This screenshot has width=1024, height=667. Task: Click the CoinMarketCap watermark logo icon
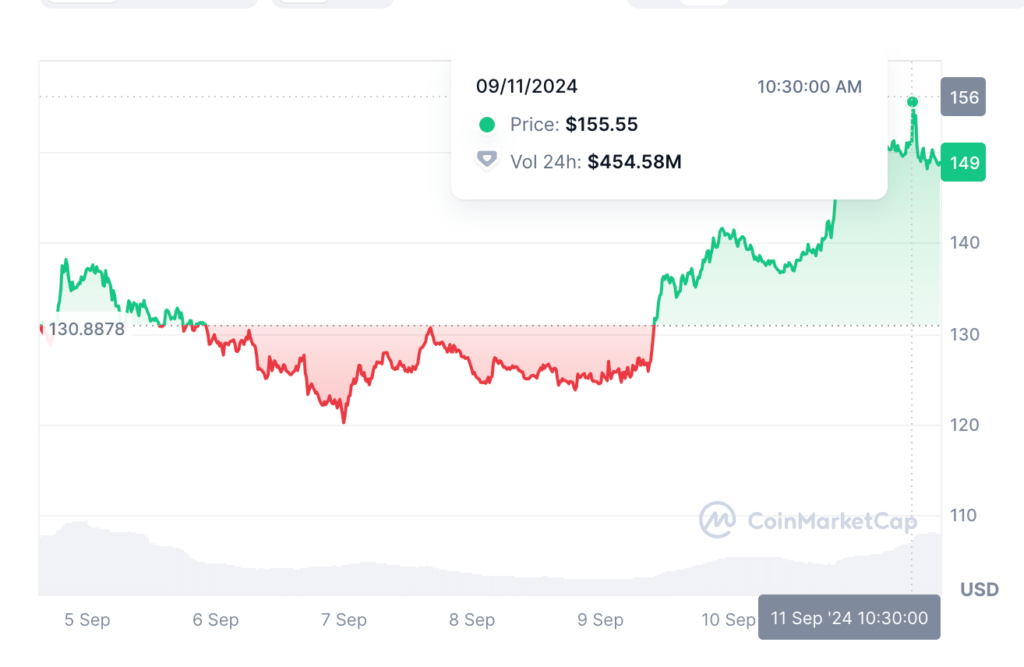[717, 520]
